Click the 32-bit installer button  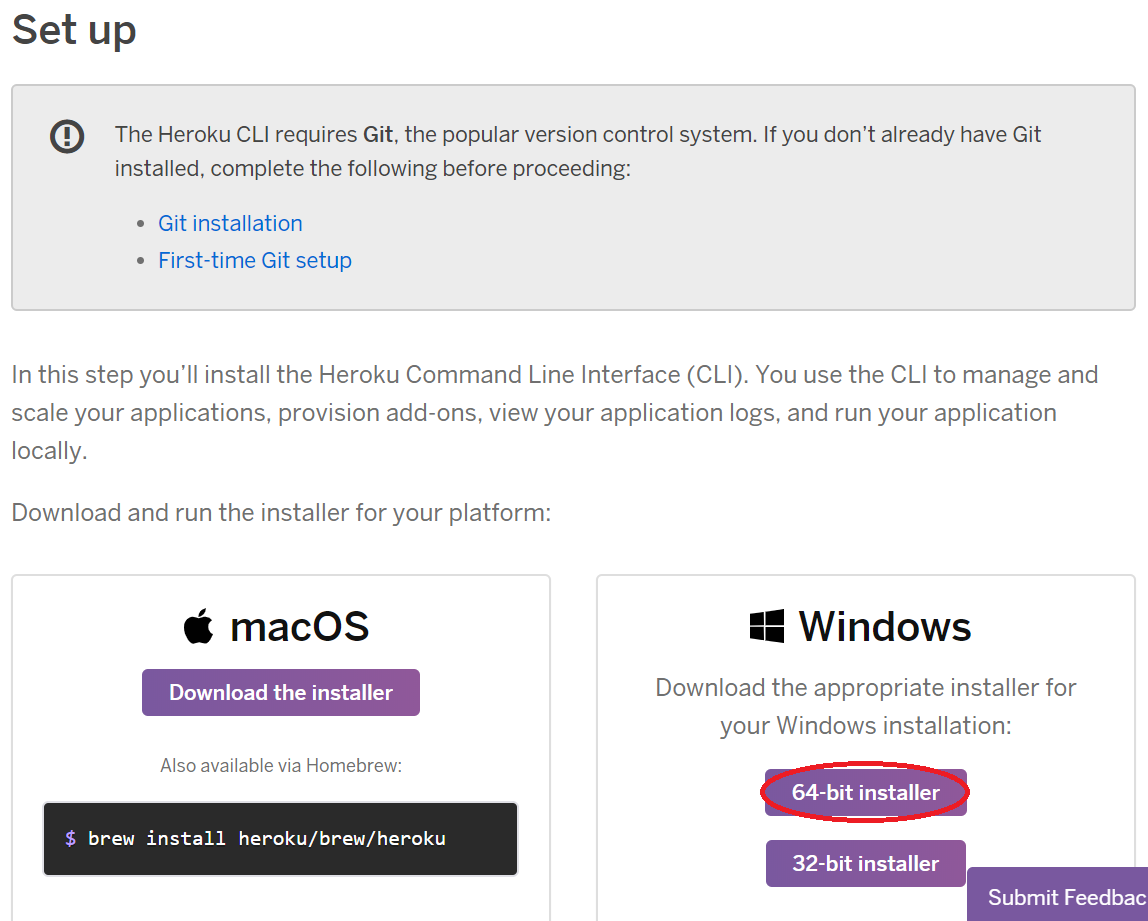[x=865, y=863]
